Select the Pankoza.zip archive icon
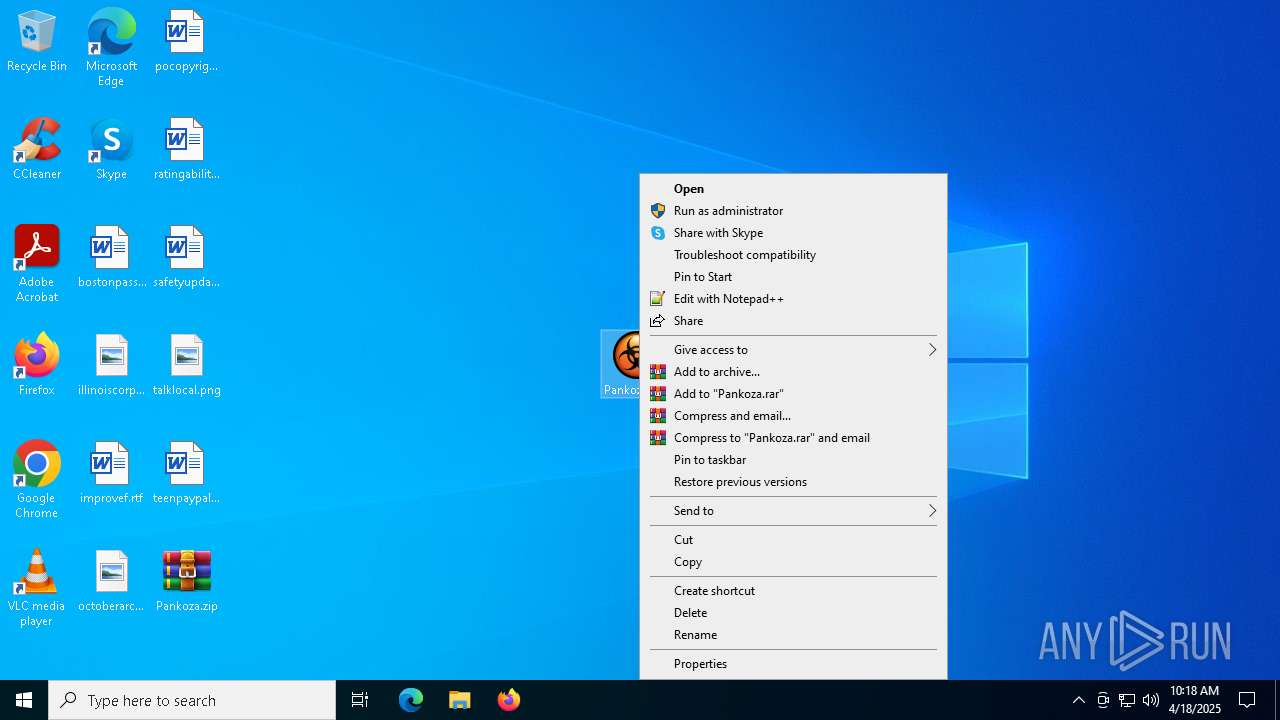1280x720 pixels. [186, 582]
